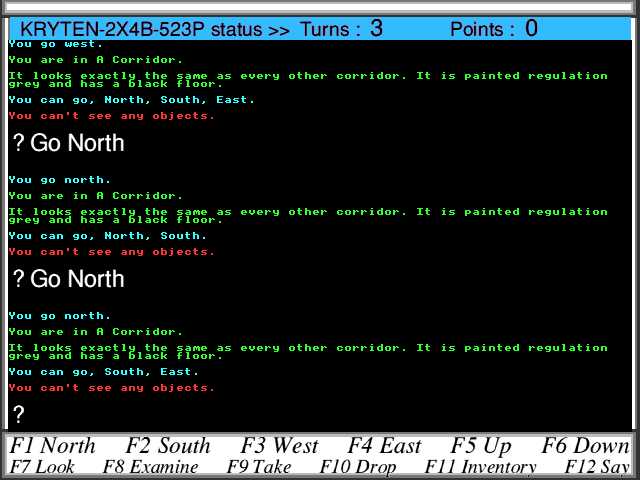Click the empty command prompt line
This screenshot has height=480, width=640.
click(x=320, y=414)
